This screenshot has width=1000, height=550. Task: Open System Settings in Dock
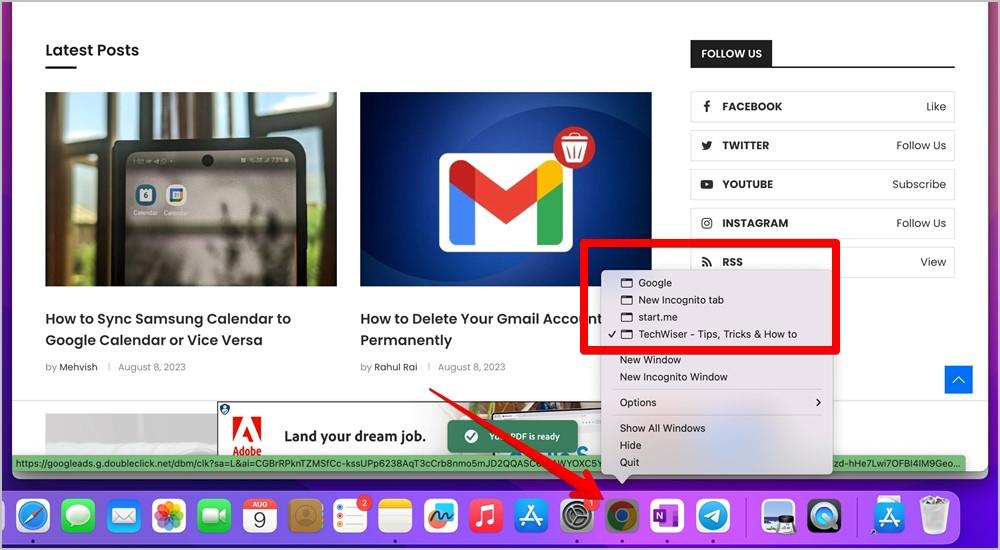click(x=577, y=516)
